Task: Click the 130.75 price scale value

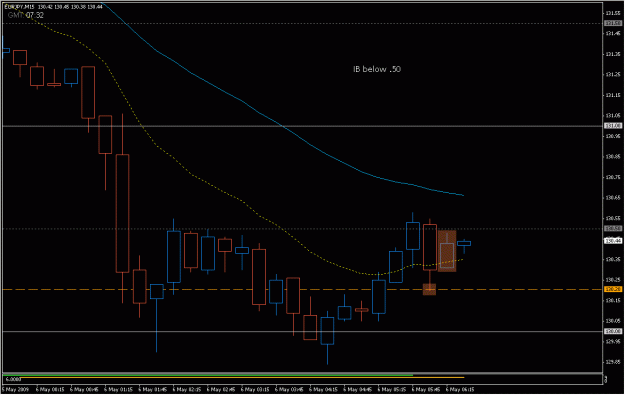Action: coord(613,177)
